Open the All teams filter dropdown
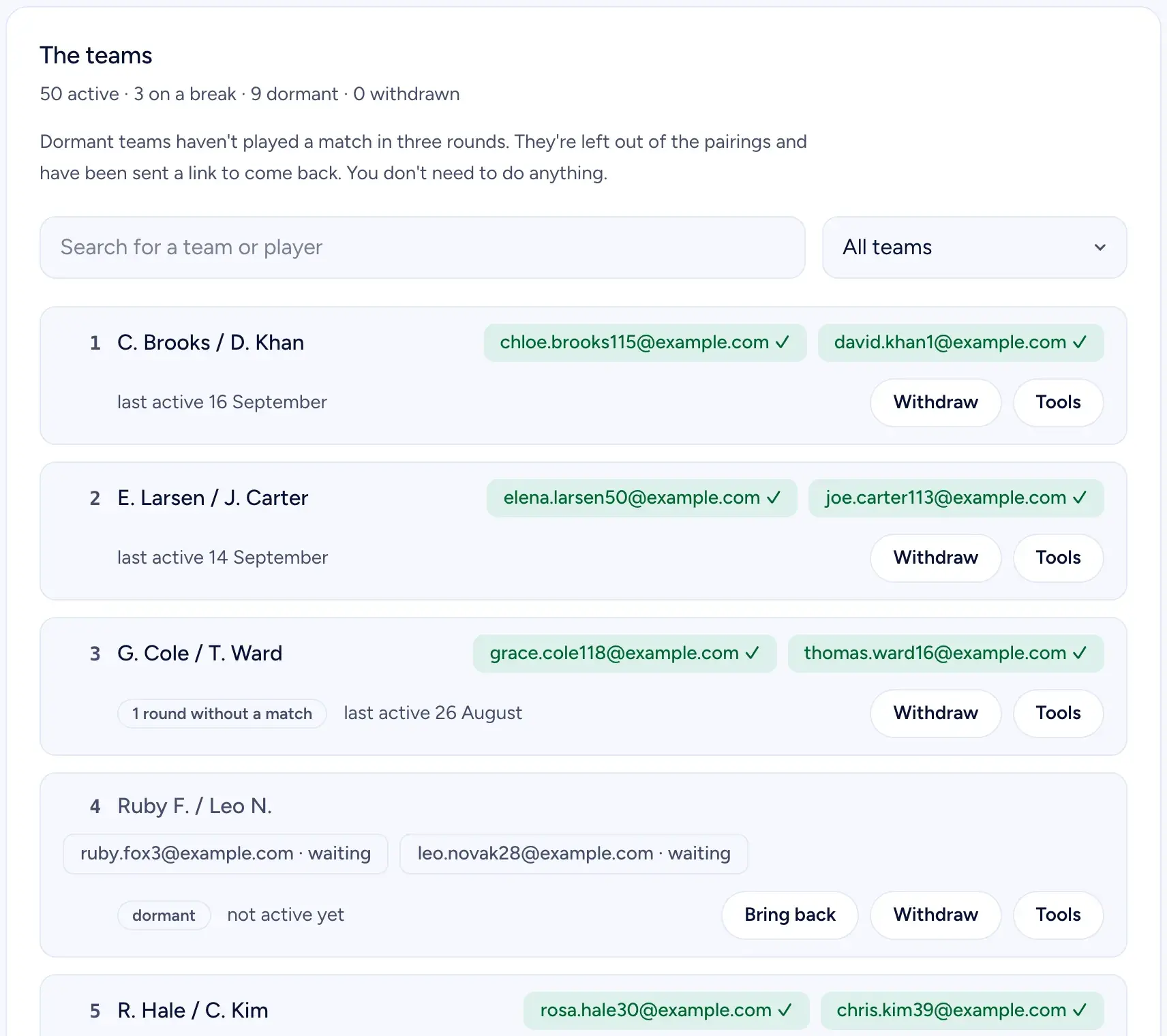Image resolution: width=1167 pixels, height=1036 pixels. (974, 247)
